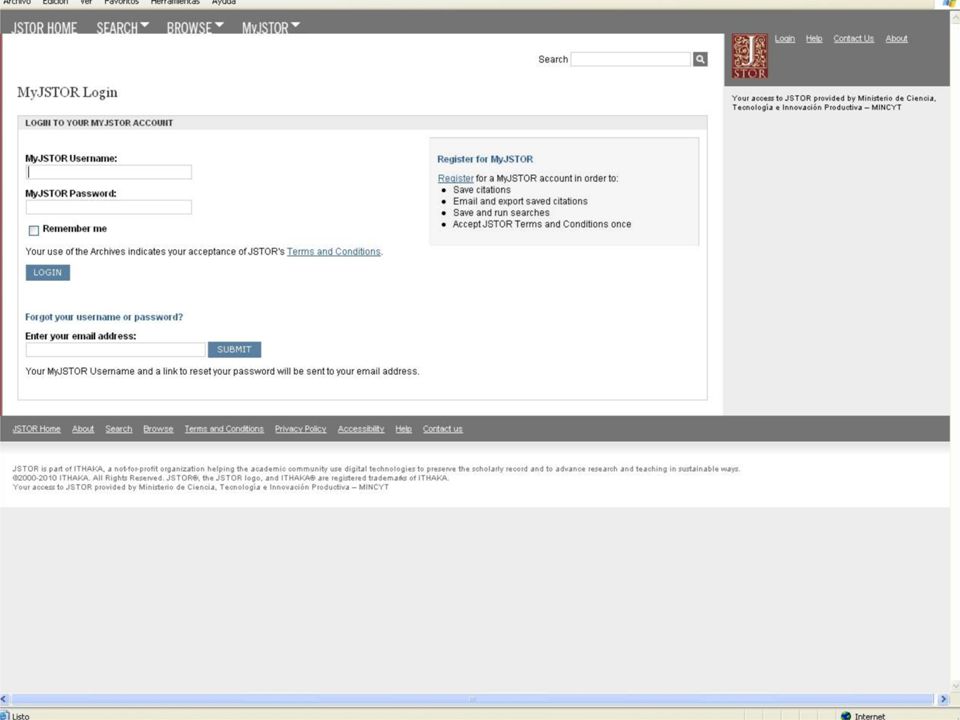Click the horizontal scrollbar track

coord(473,699)
